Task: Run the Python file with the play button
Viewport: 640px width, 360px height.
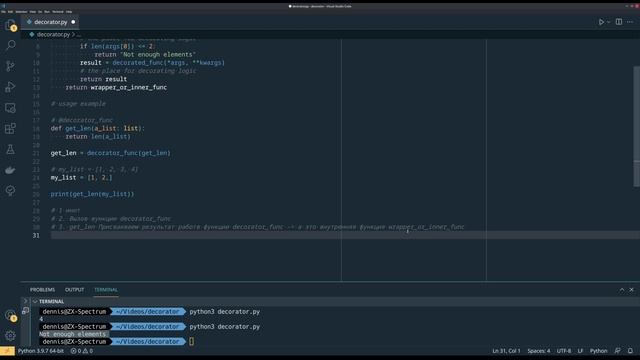Action: coord(601,22)
